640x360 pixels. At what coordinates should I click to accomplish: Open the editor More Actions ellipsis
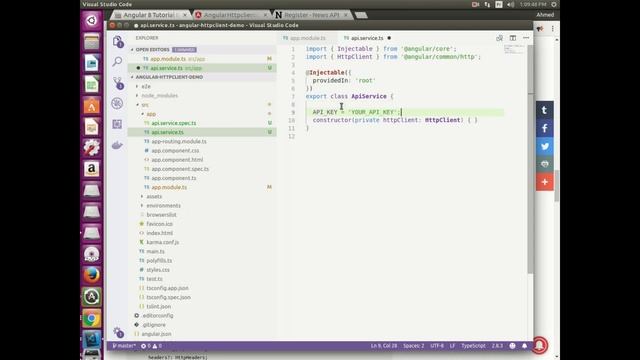point(526,38)
